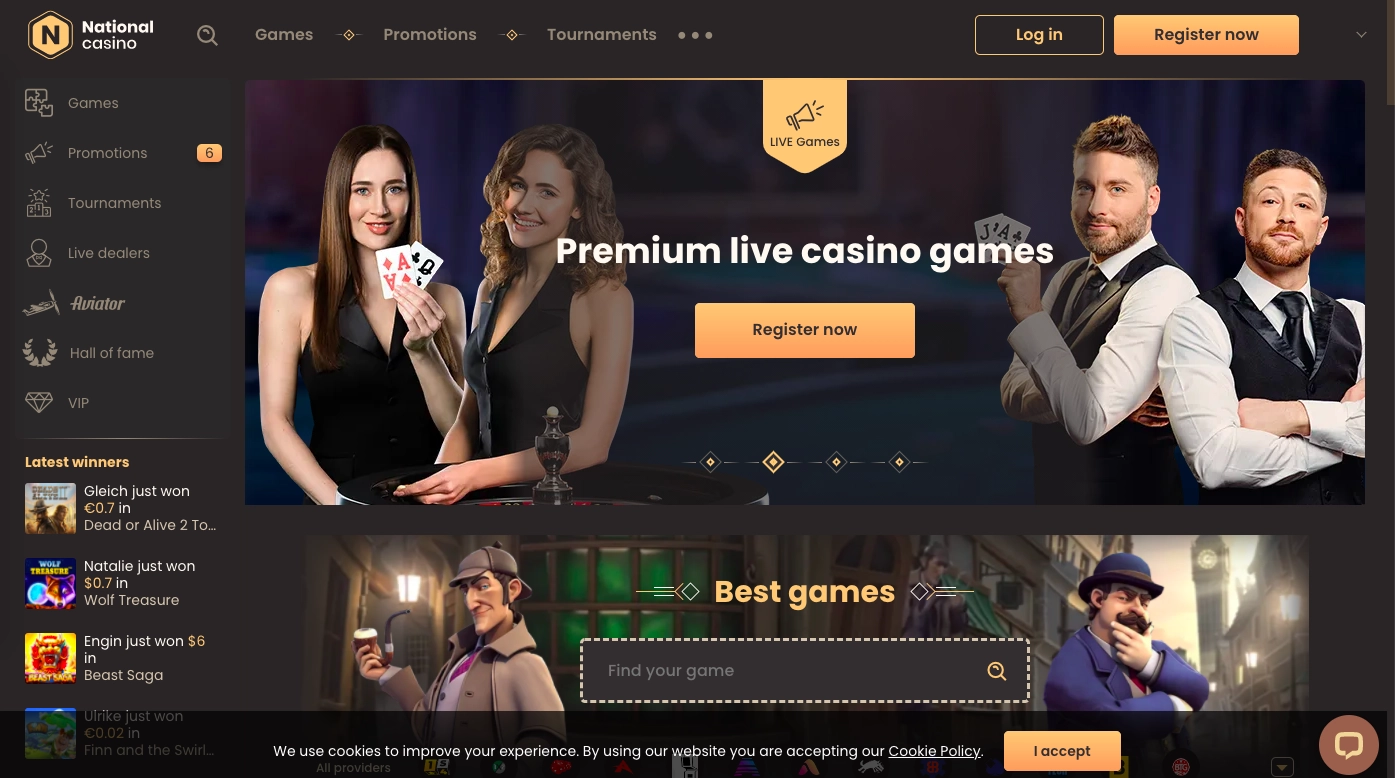1395x778 pixels.
Task: Open Promotions megaphone icon in sidebar
Action: [39, 153]
